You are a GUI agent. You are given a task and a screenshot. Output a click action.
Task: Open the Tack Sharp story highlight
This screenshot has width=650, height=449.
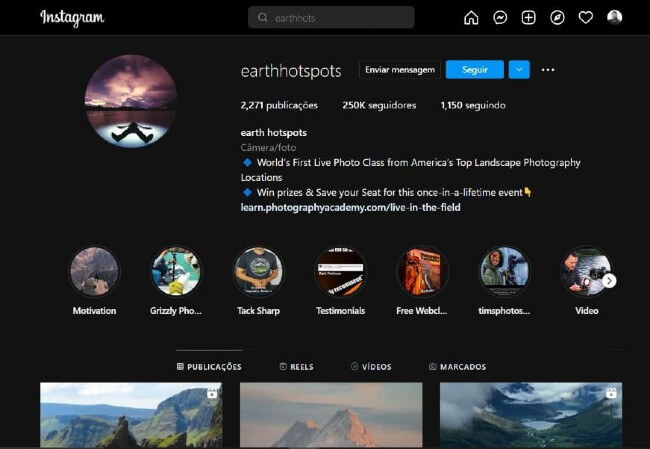(258, 271)
